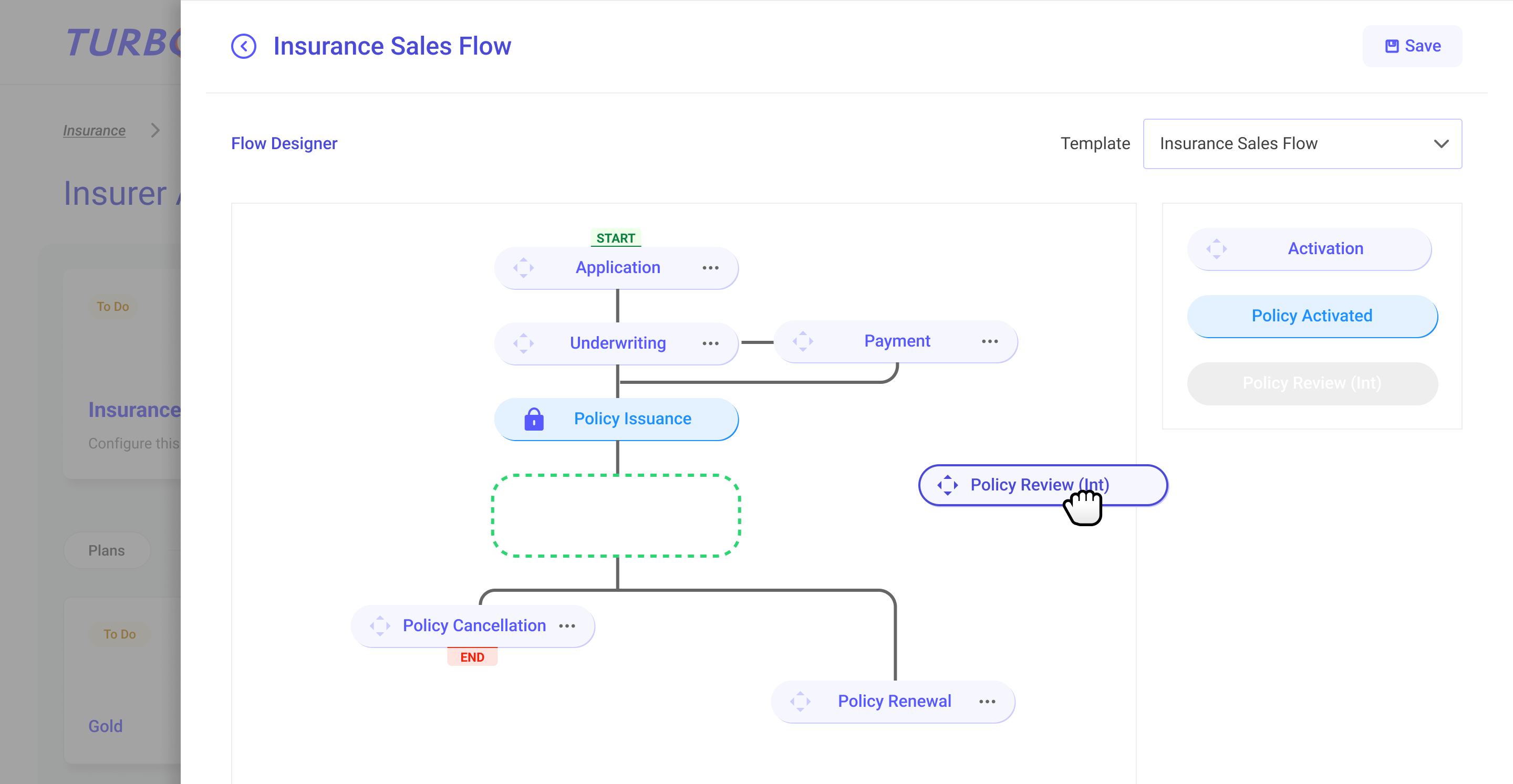Switch to the Flow Designer tab
The height and width of the screenshot is (784, 1513).
[x=284, y=143]
